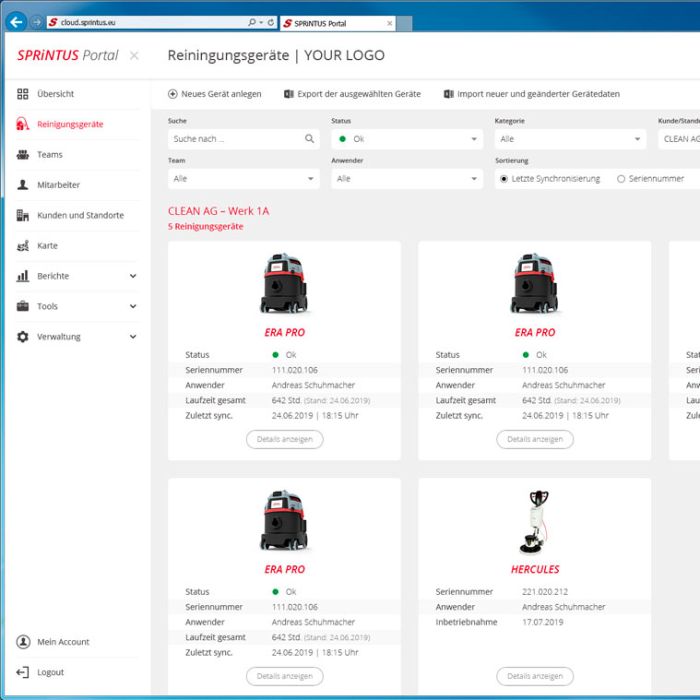Click the Excel icon beside Export der ausgewählten Geräte
700x700 pixels.
click(x=288, y=94)
